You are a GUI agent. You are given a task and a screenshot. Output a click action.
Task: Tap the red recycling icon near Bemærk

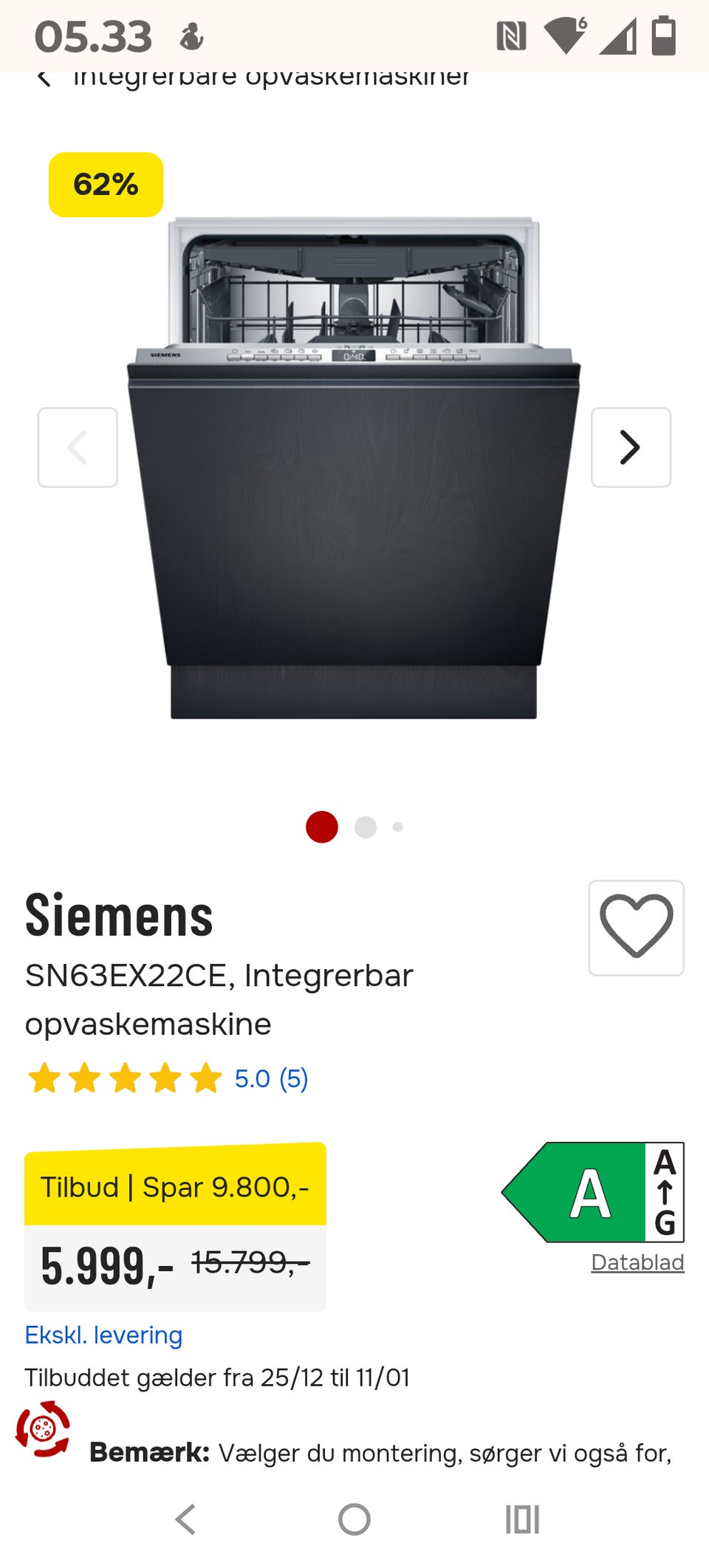click(x=43, y=1429)
